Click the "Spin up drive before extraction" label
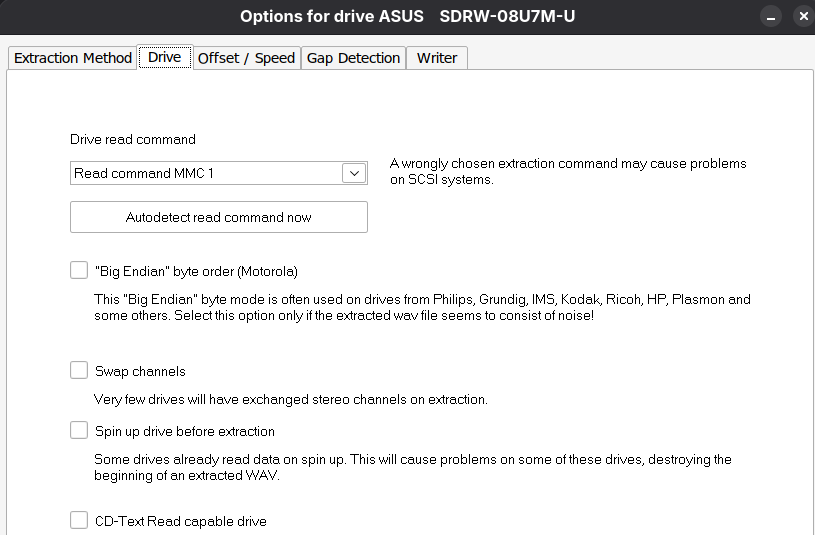This screenshot has height=535, width=815. click(x=184, y=431)
